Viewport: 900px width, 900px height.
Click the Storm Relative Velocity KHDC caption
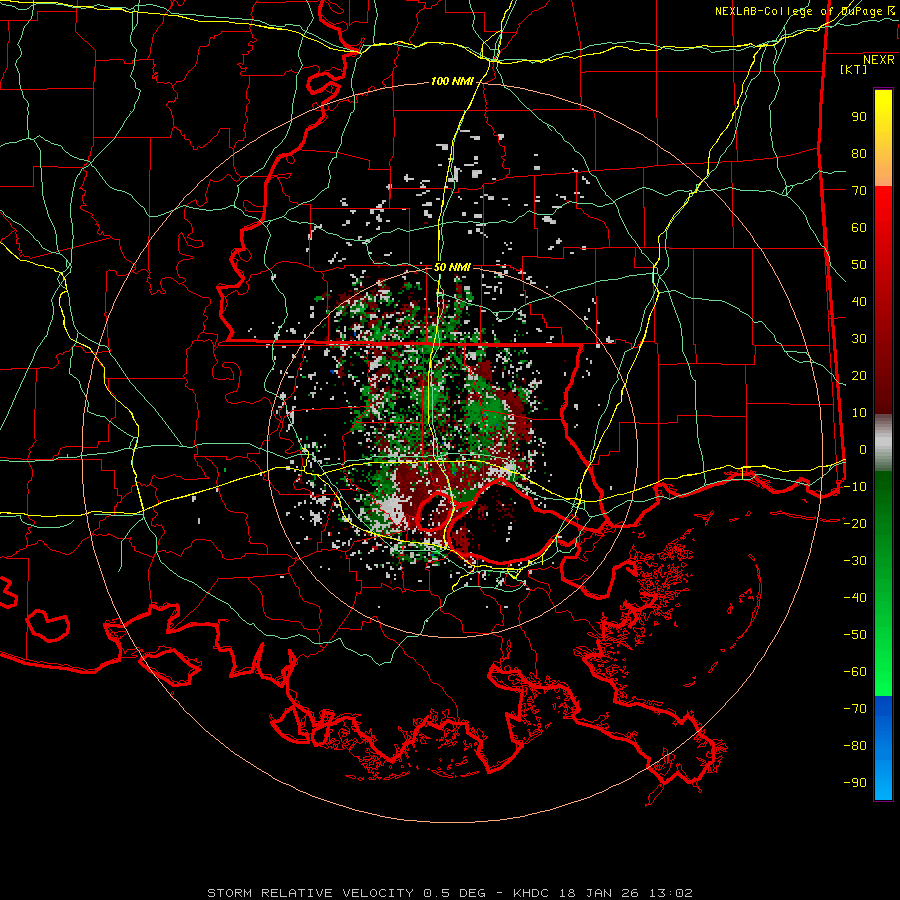450,893
